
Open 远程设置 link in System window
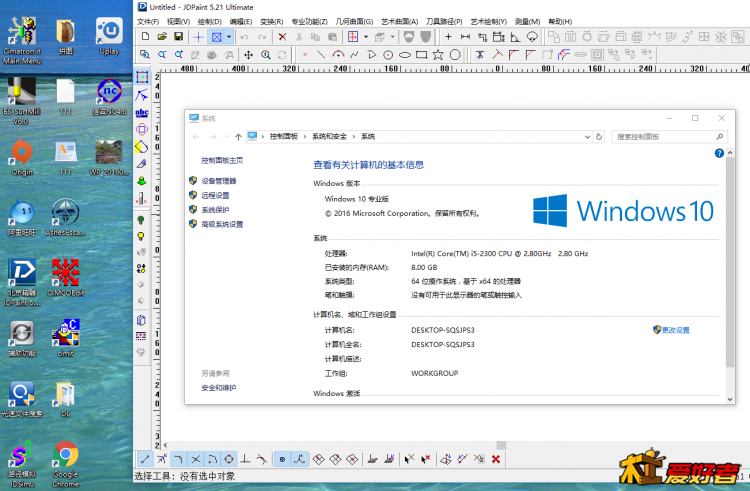point(215,196)
